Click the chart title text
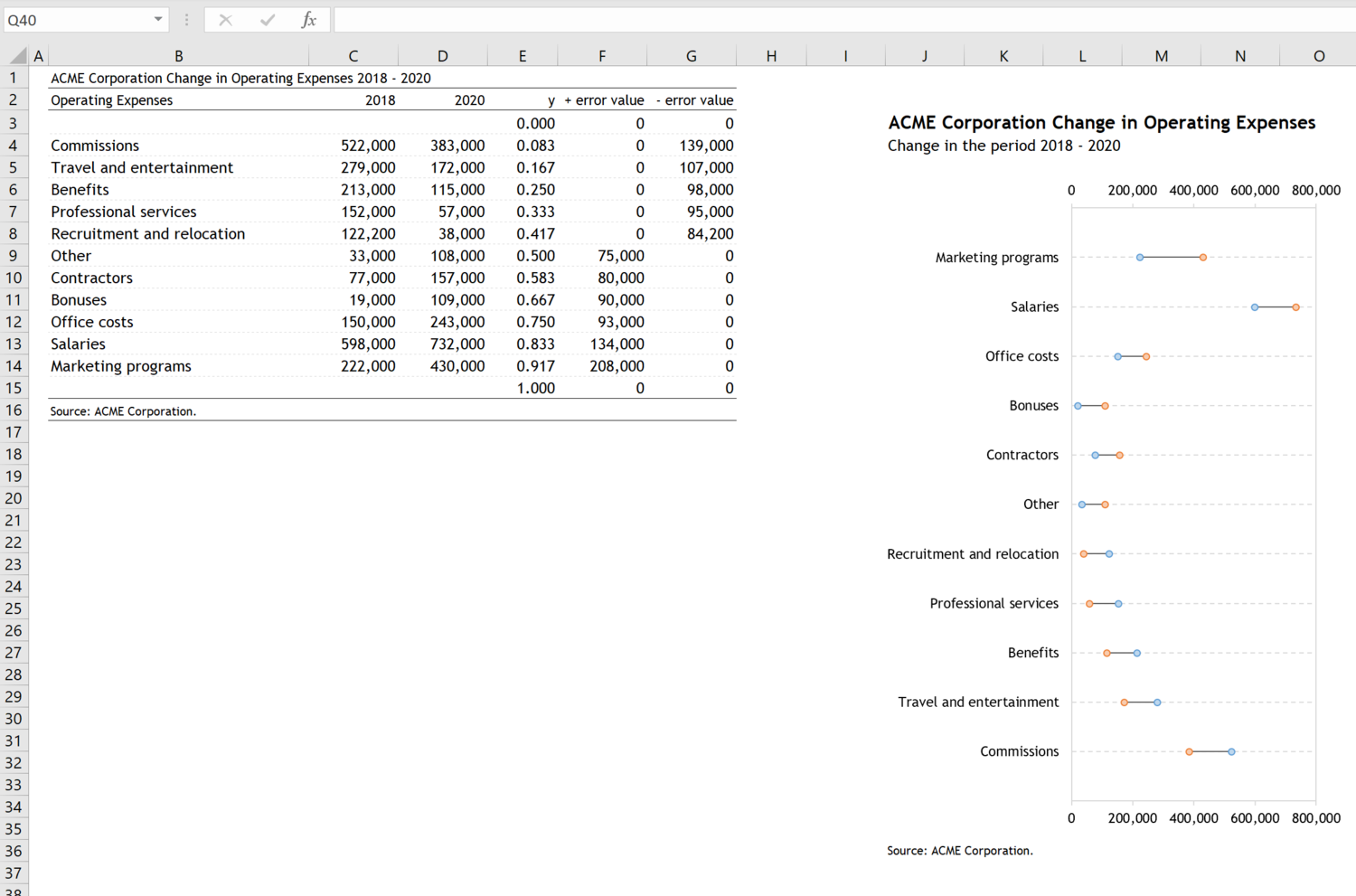The width and height of the screenshot is (1356, 896). click(1101, 122)
